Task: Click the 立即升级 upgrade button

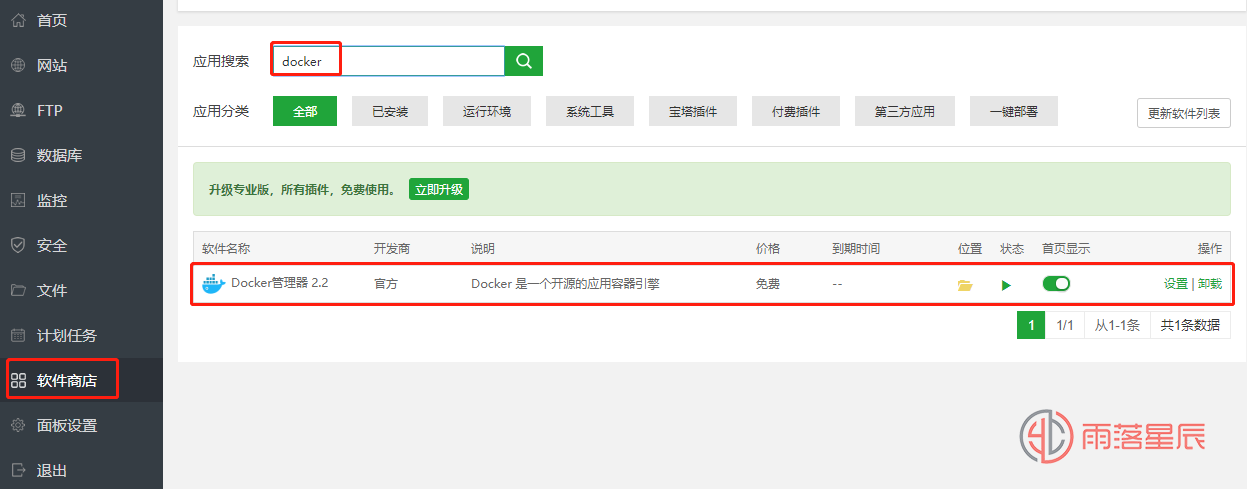Action: point(439,189)
